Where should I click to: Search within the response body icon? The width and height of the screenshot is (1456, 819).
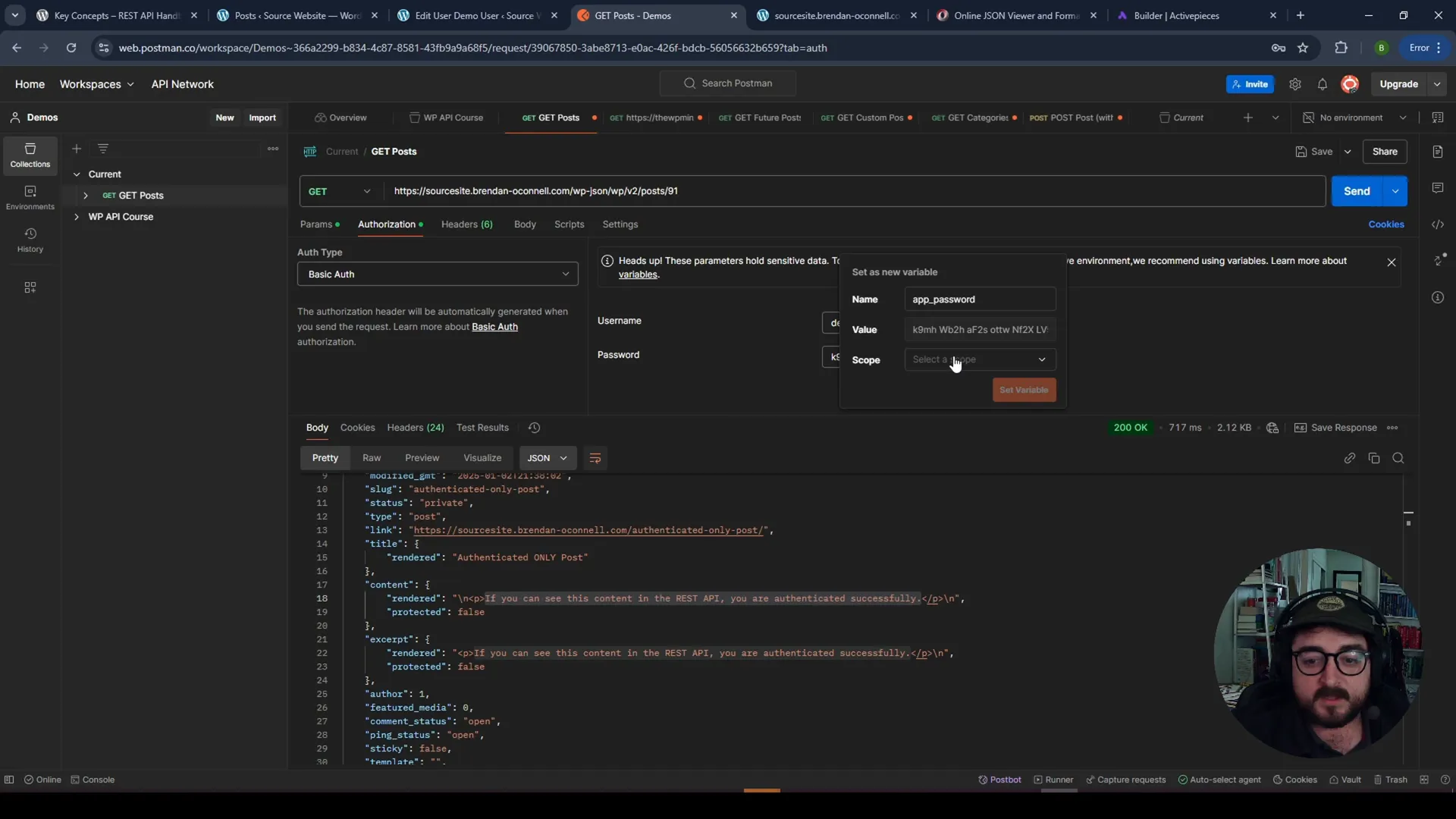1398,458
